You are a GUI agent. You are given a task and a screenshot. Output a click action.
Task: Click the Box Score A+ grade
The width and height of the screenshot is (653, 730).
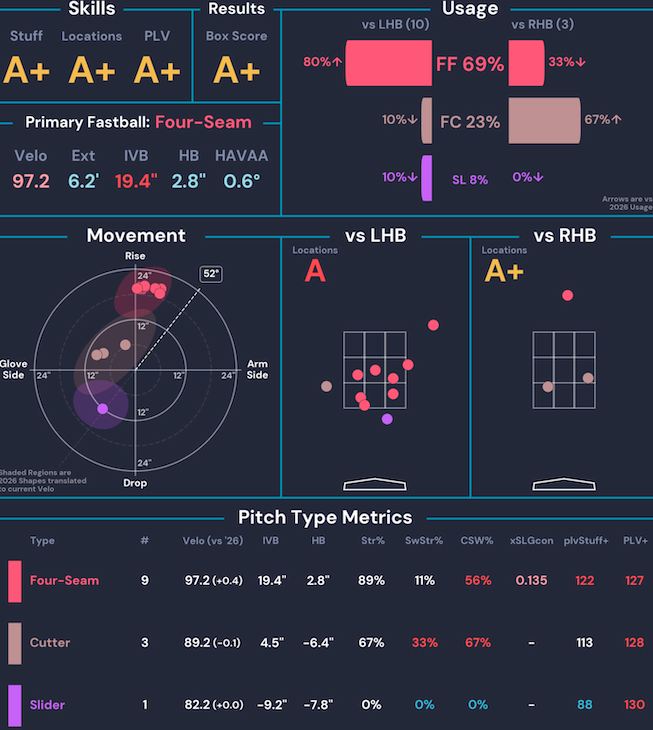(237, 69)
